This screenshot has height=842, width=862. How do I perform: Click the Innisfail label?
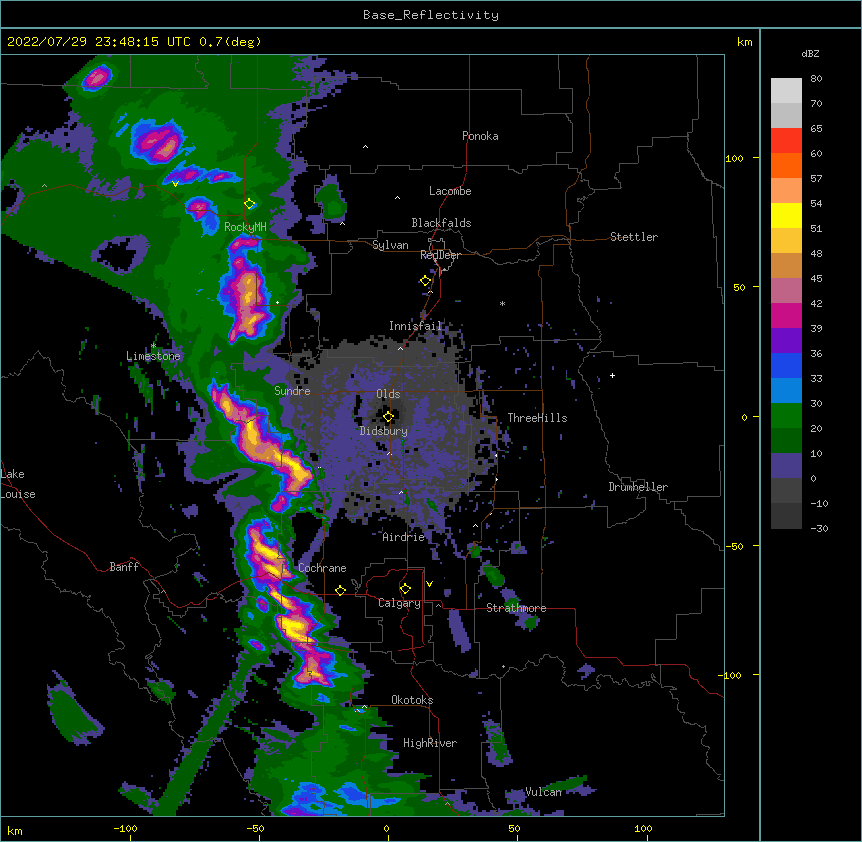point(416,326)
